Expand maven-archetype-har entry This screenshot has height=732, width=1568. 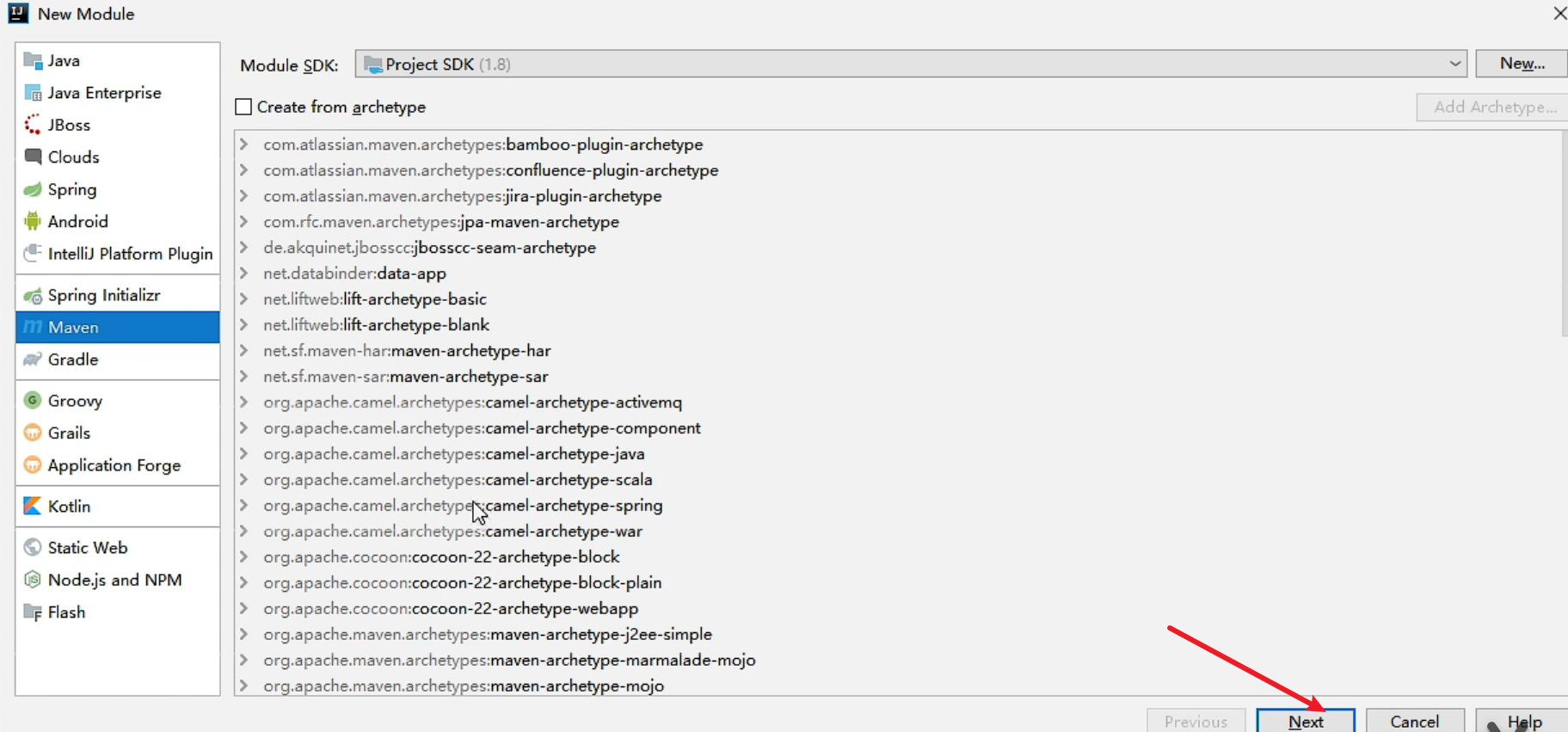[x=244, y=351]
